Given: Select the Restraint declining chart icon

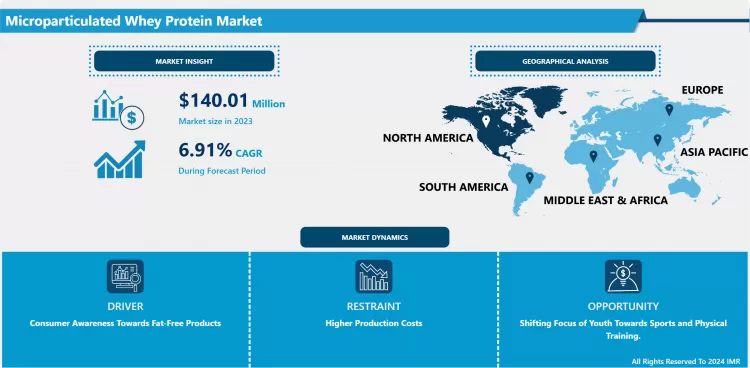Looking at the screenshot, I should pyautogui.click(x=374, y=277).
